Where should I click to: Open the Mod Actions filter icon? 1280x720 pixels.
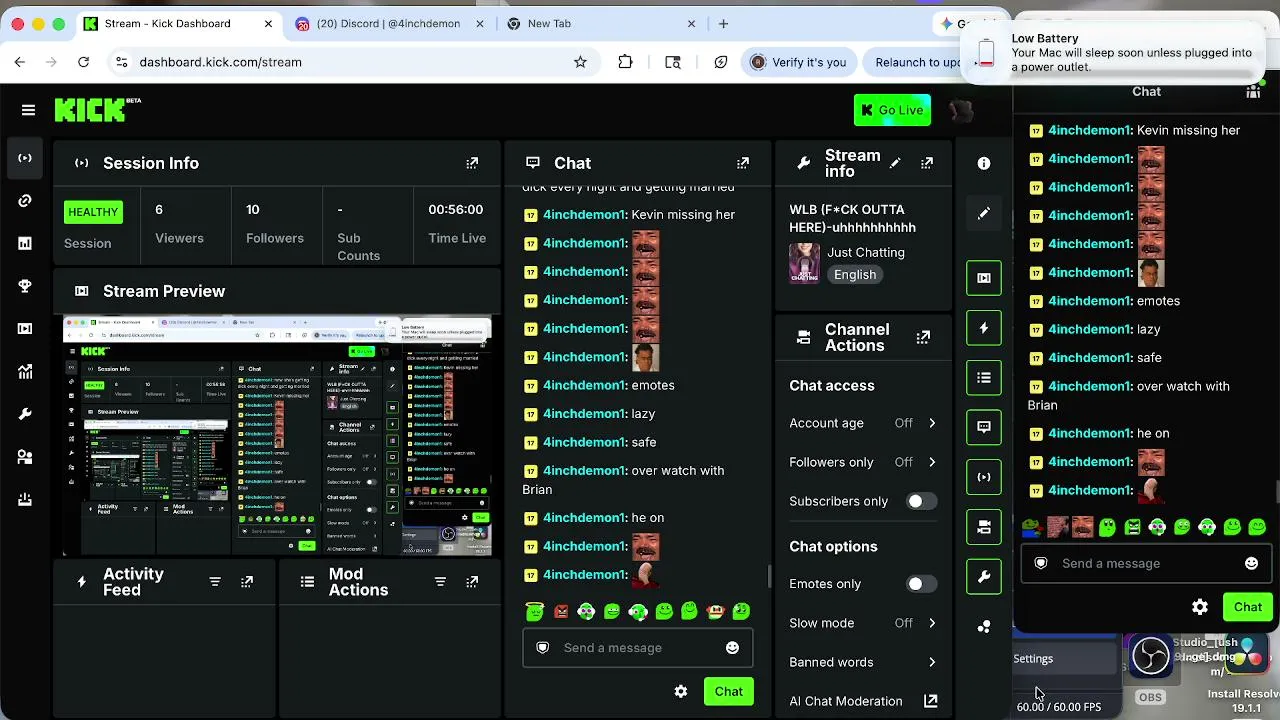click(440, 582)
